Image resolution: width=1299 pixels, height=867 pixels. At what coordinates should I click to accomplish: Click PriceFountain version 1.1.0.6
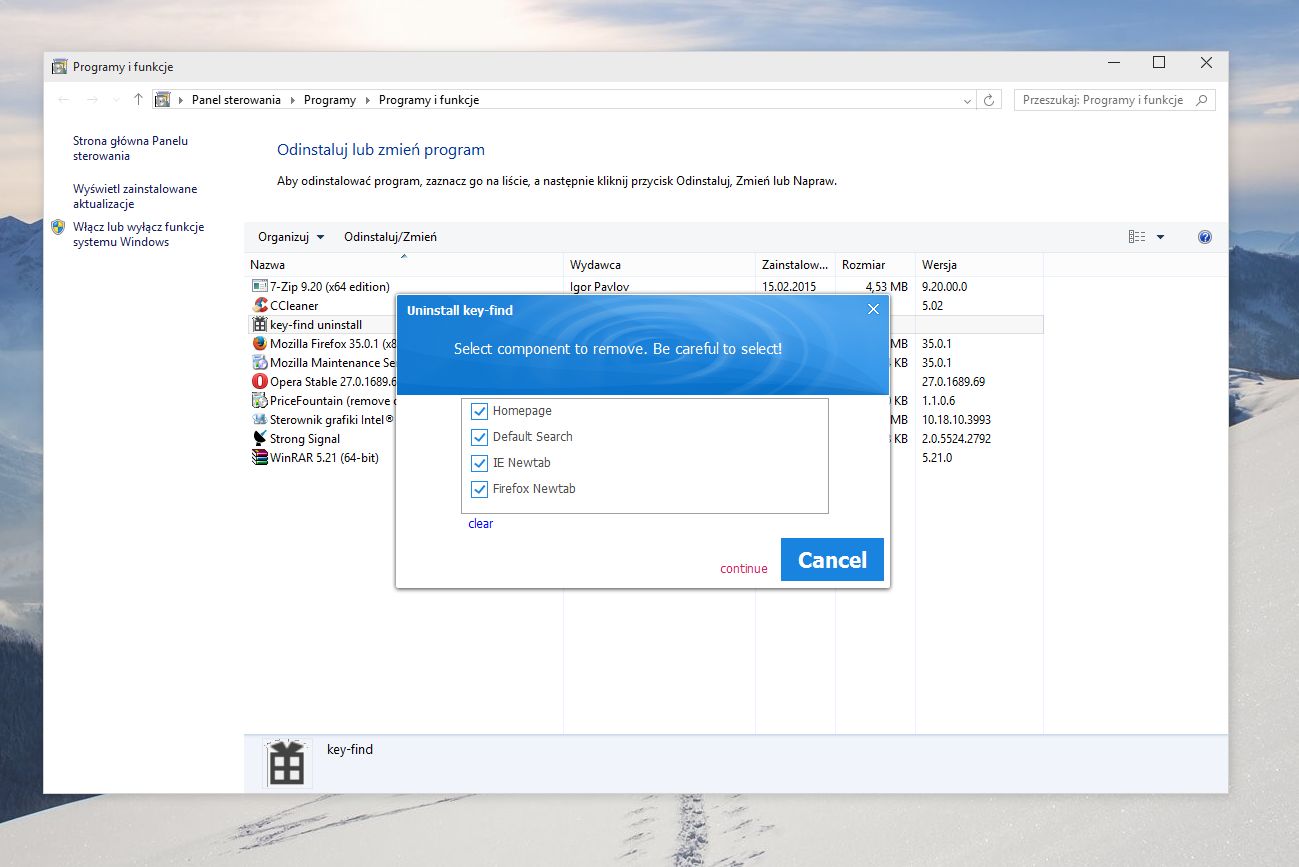pos(938,401)
